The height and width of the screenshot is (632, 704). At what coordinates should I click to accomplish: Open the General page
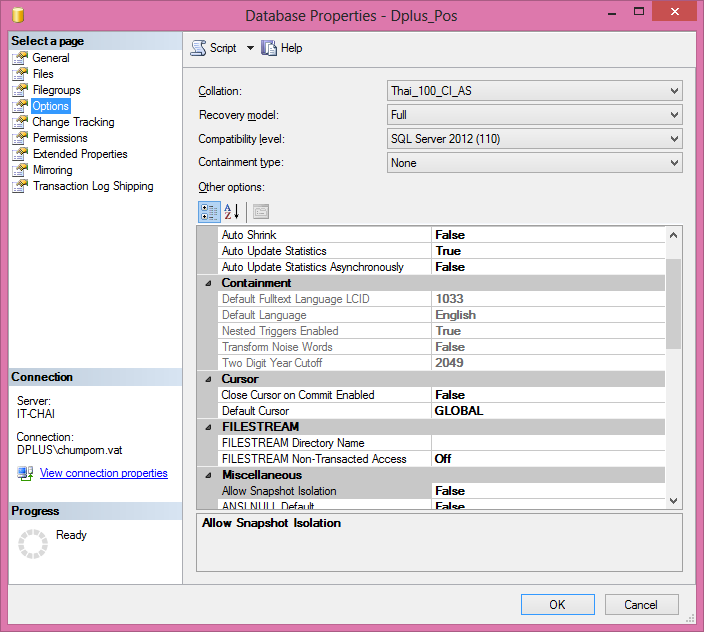pos(51,58)
